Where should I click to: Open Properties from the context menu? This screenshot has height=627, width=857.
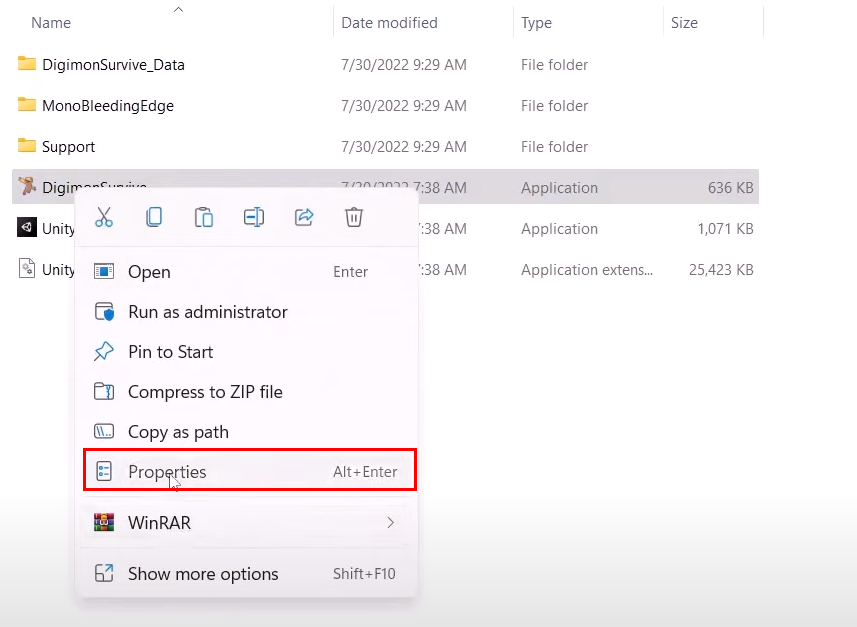coord(167,472)
